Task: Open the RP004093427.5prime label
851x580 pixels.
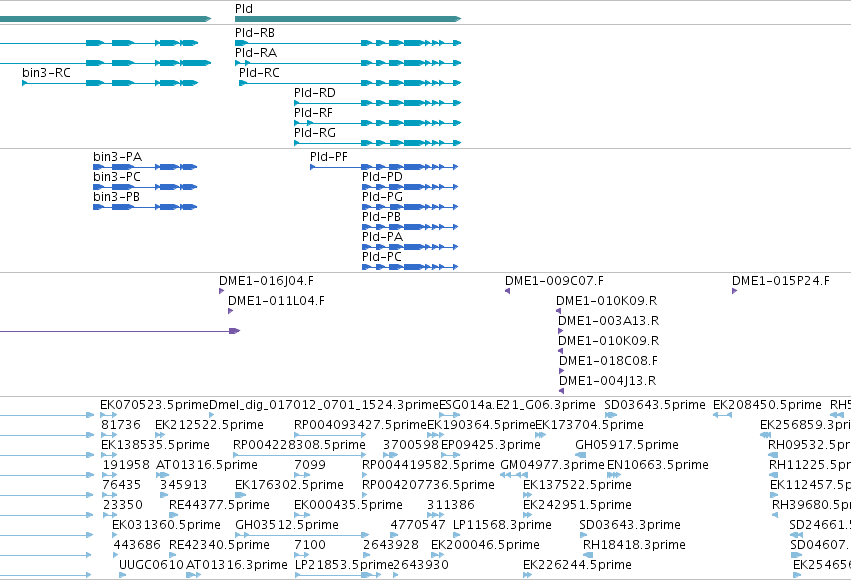Action: (360, 425)
